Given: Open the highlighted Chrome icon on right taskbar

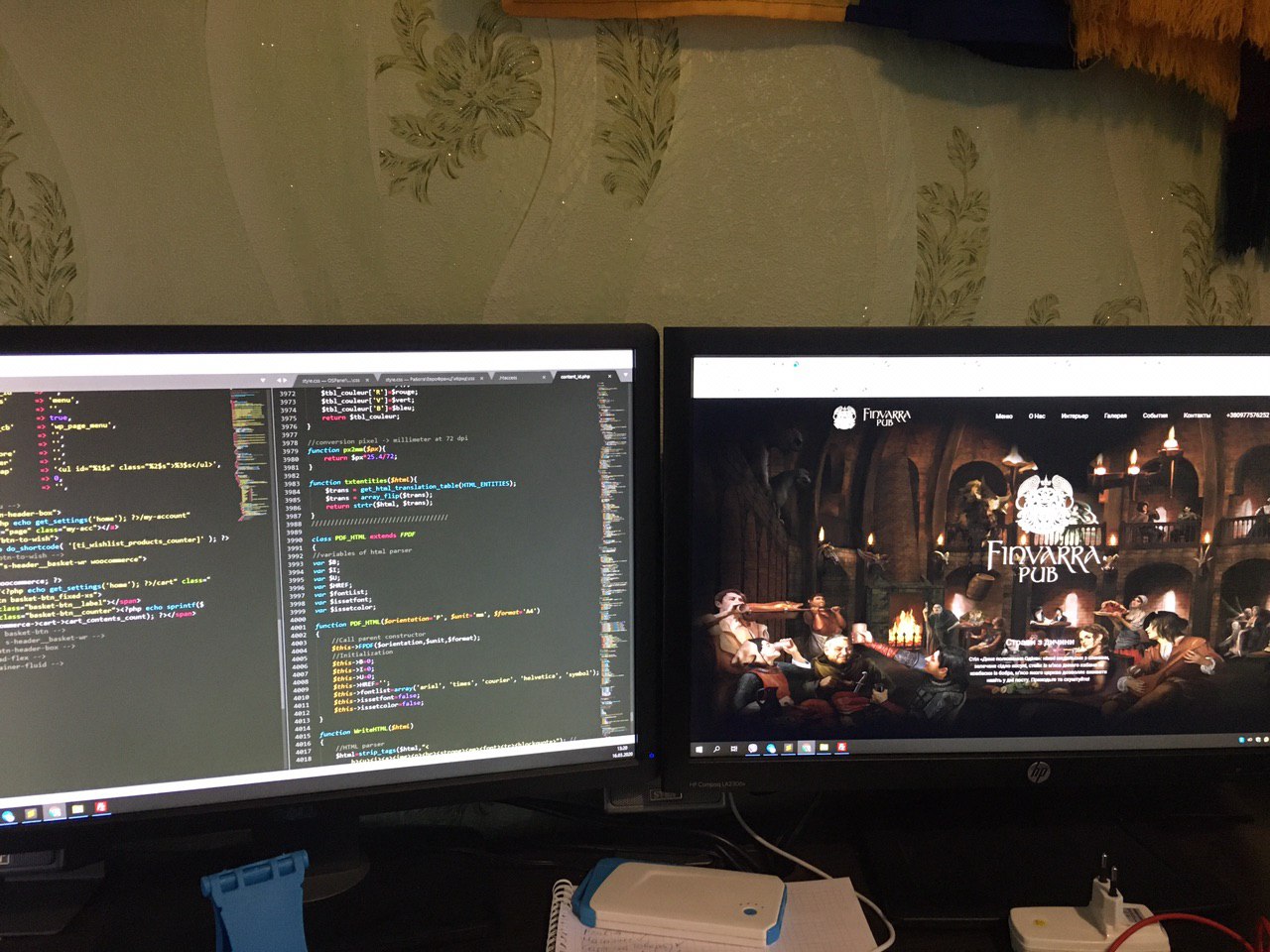Looking at the screenshot, I should tap(807, 749).
